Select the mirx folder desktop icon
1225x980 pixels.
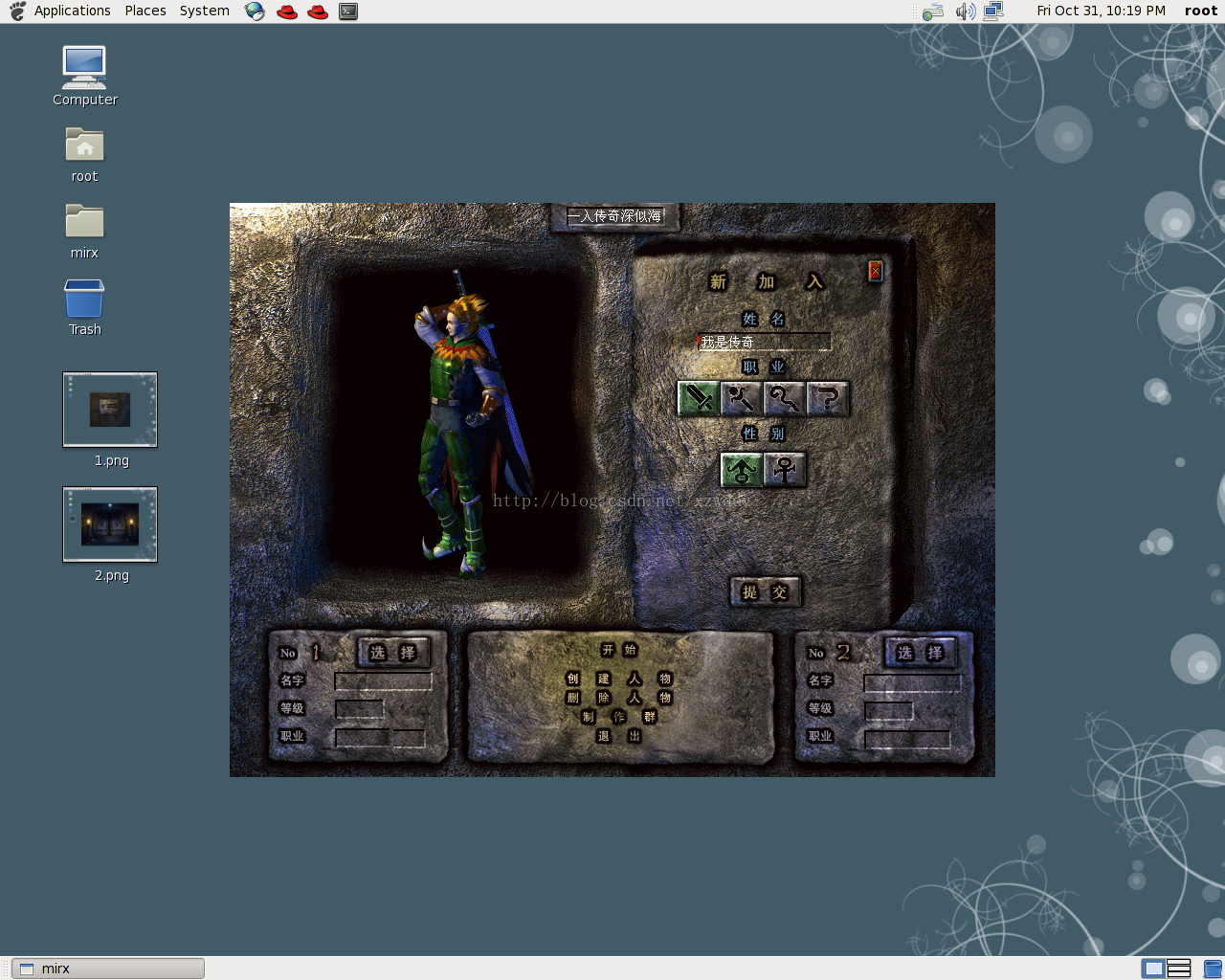tap(84, 231)
